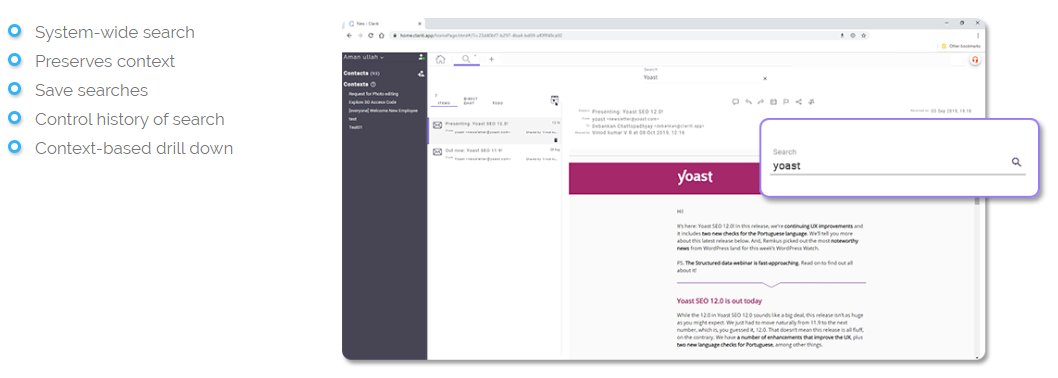Open 'Presenting: Yoast SEO 12.0!' email result
The width and height of the screenshot is (1058, 378).
click(x=495, y=131)
